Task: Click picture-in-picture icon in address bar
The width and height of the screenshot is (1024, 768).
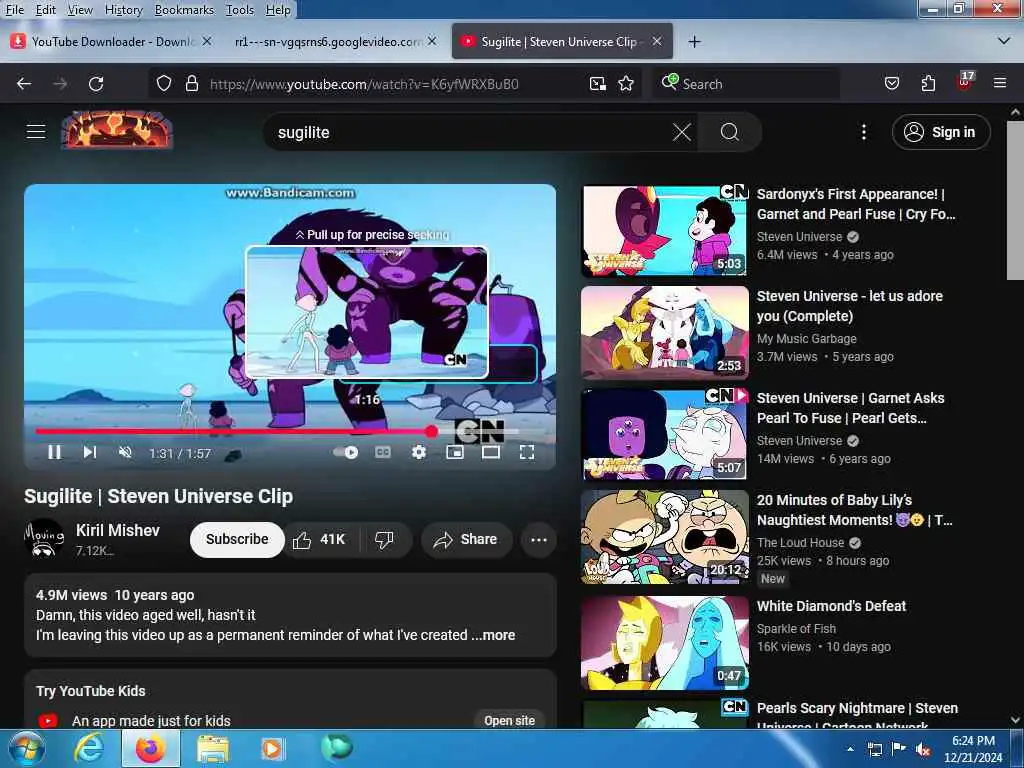Action: (598, 84)
